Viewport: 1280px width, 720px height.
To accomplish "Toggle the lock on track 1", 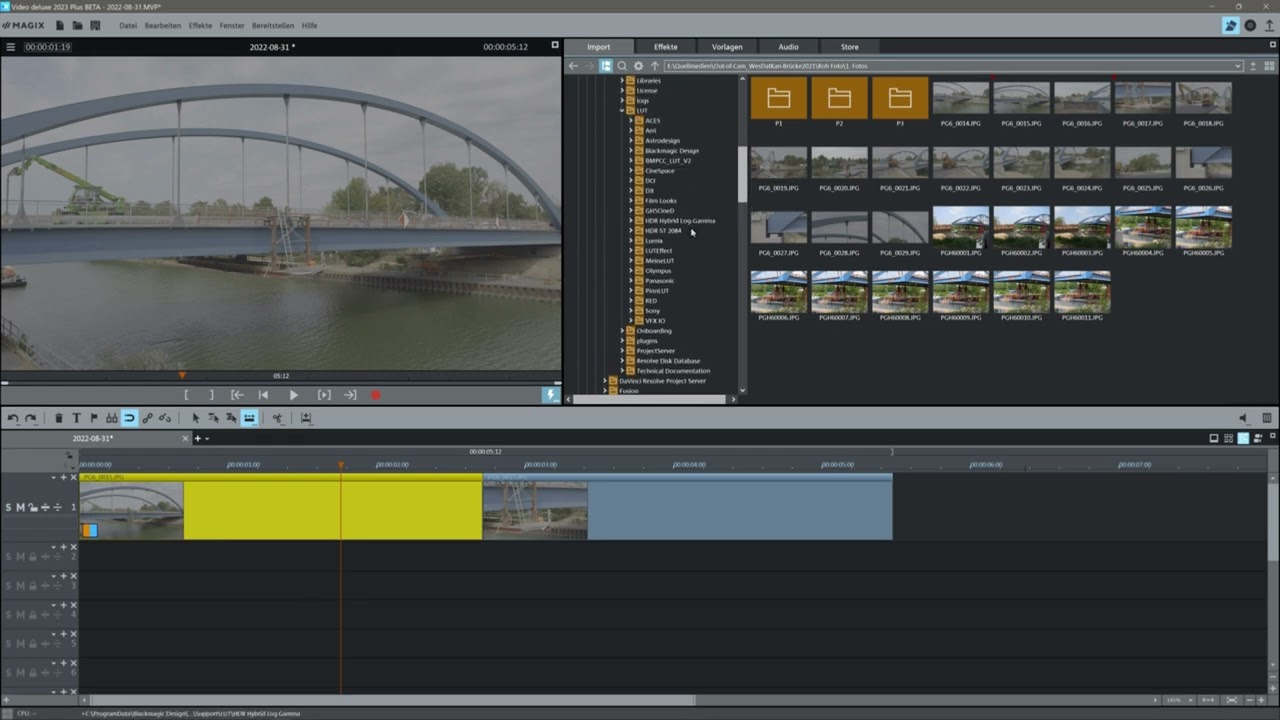I will [x=32, y=508].
